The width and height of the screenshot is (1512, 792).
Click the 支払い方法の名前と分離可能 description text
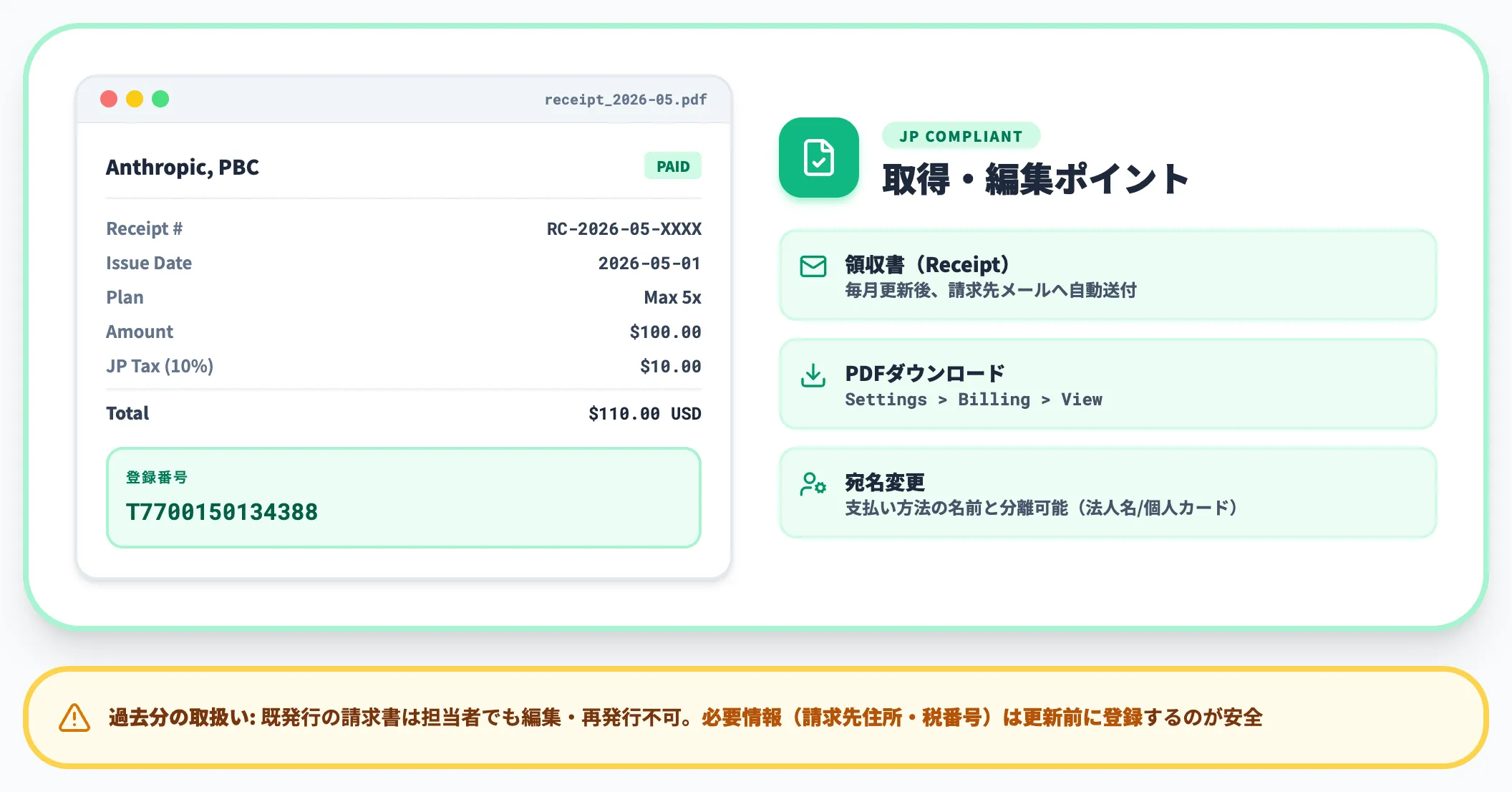(1041, 508)
